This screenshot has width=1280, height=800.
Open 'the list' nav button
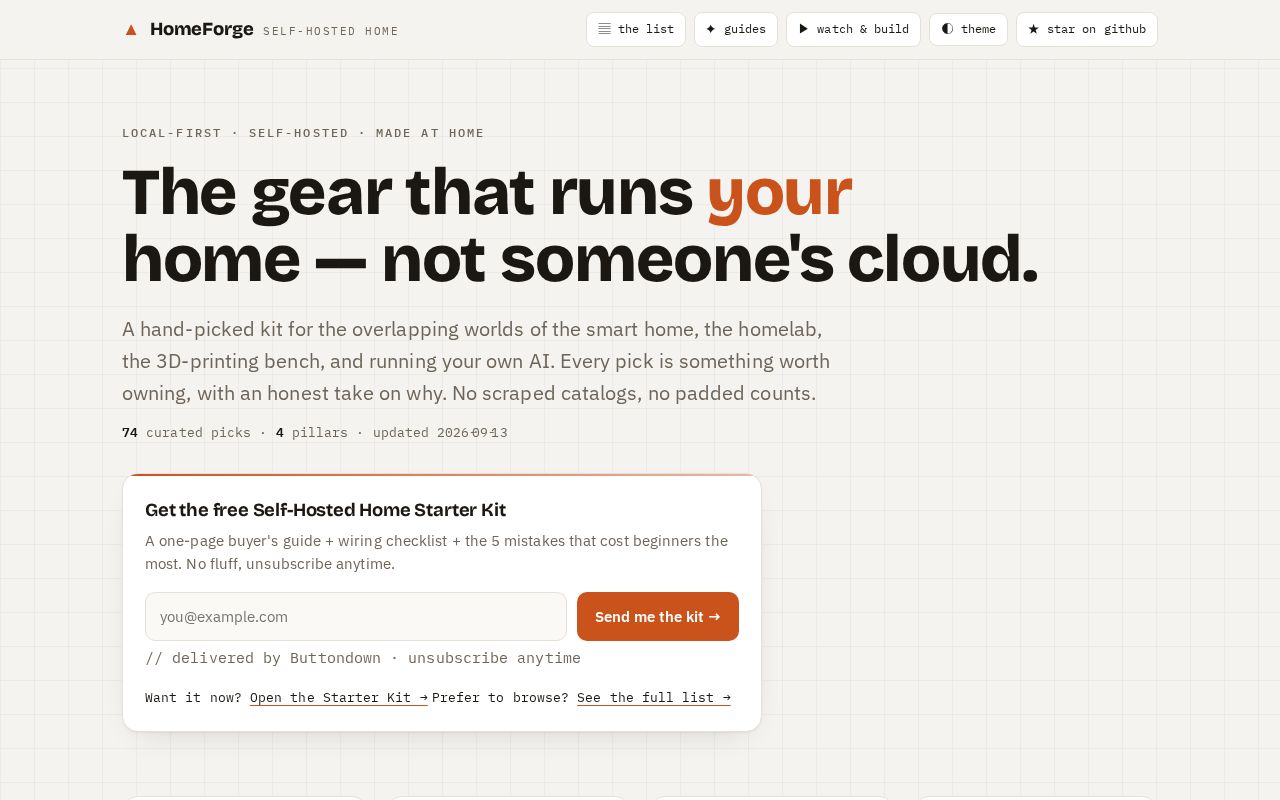(636, 29)
